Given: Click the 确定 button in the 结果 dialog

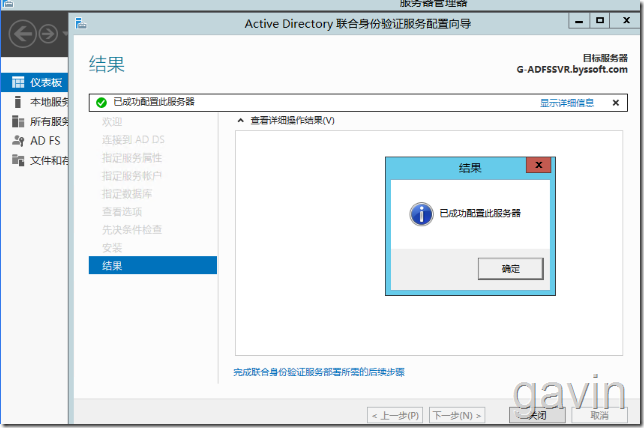Looking at the screenshot, I should click(511, 269).
